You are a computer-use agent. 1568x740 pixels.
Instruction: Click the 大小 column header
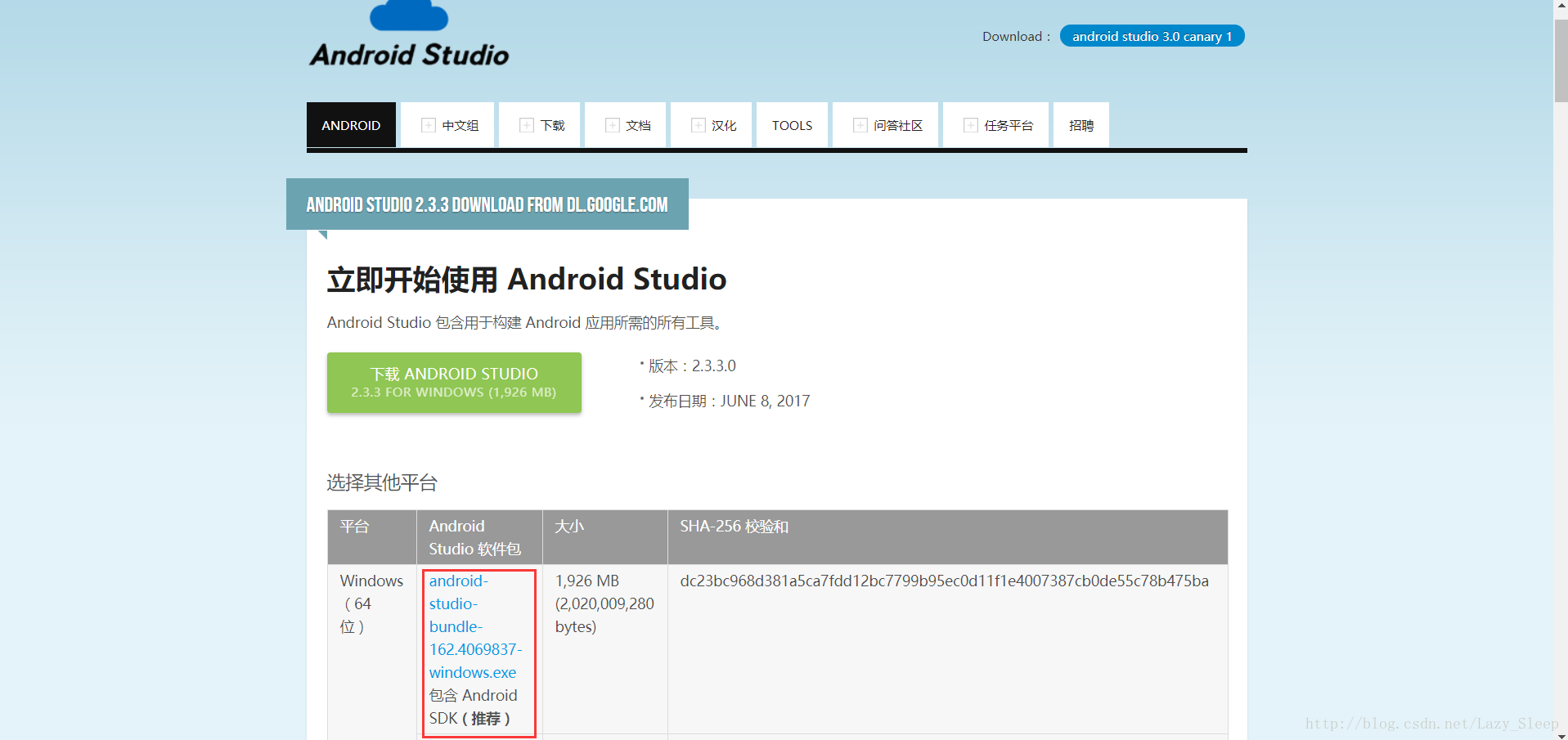pos(605,537)
